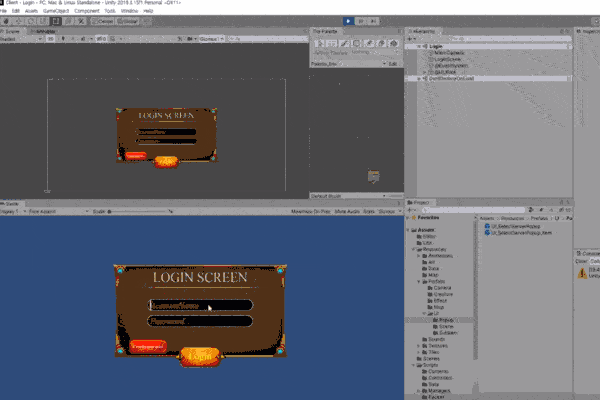Toggle Mute Audio in Game view
Screen dimensions: 600x400
(346, 212)
